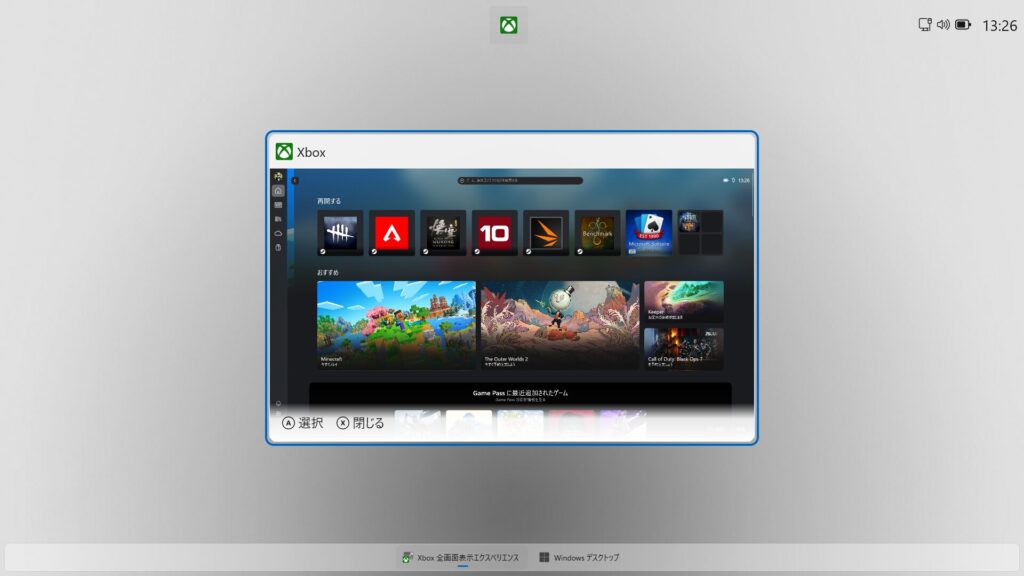This screenshot has width=1024, height=576.
Task: Select the cloud gaming icon in the sidebar
Action: [278, 232]
